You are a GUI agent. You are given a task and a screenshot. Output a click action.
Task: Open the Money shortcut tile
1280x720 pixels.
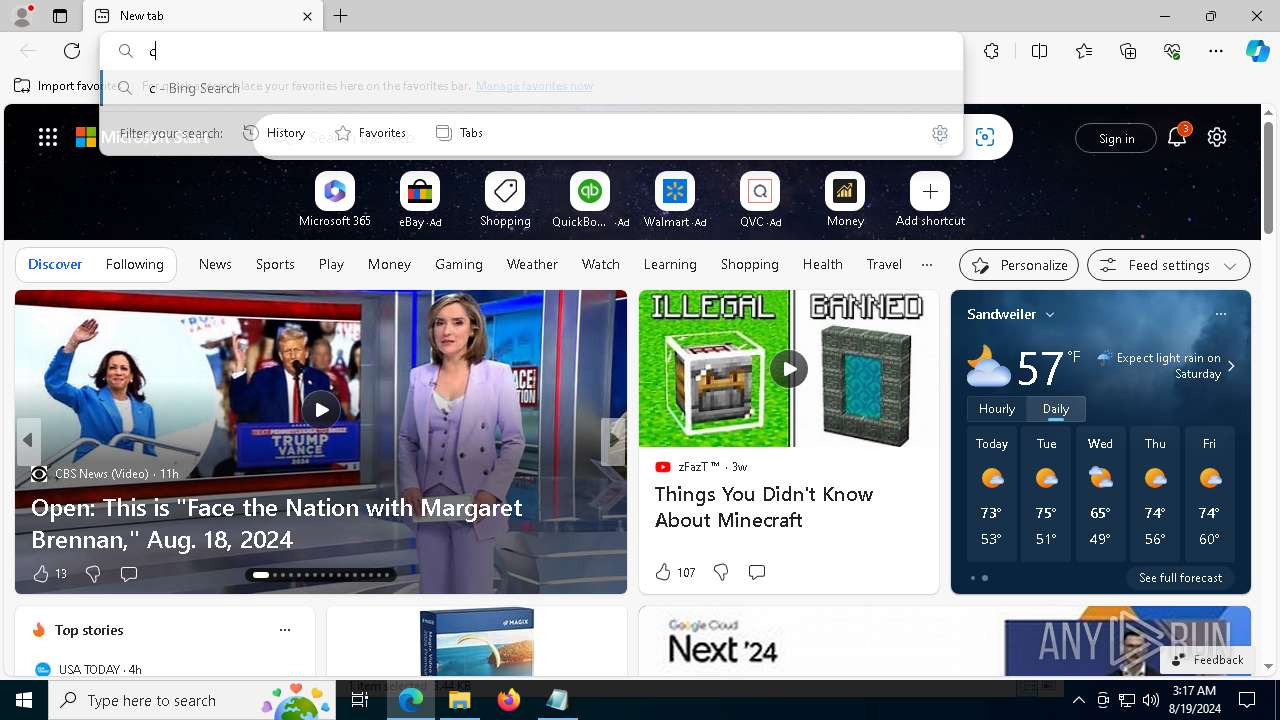point(845,199)
